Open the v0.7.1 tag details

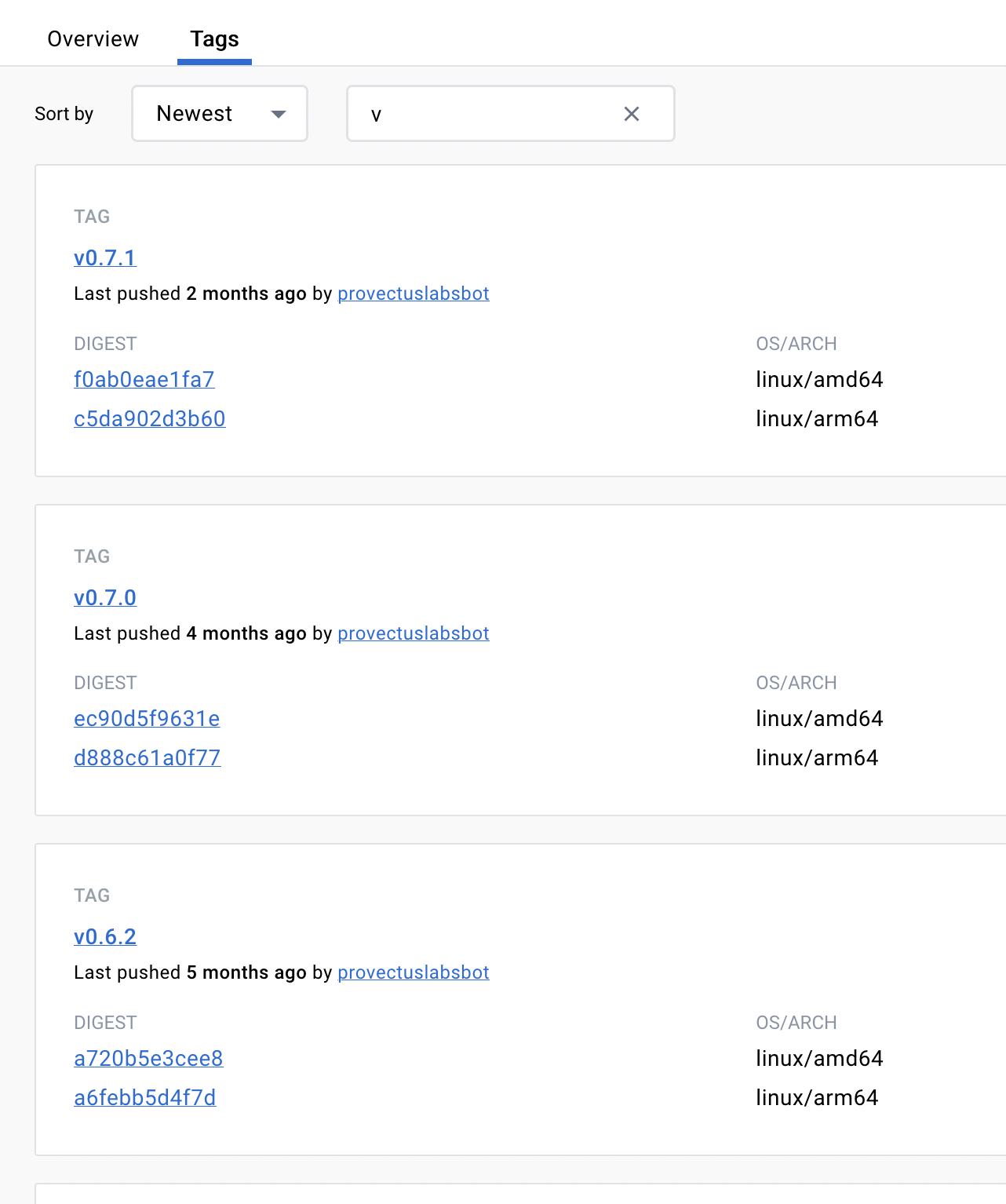coord(105,258)
